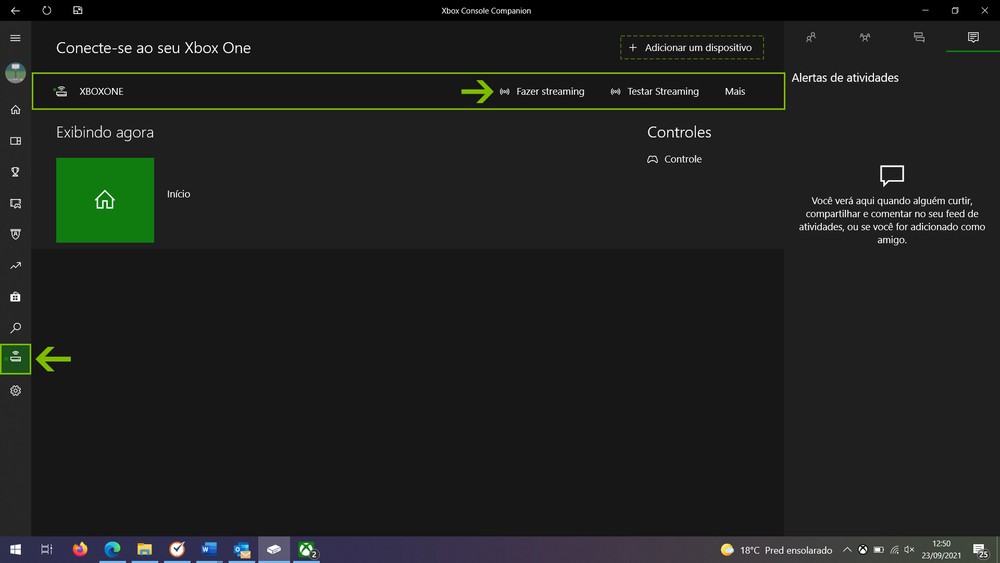Switch to the Parties tab
The height and width of the screenshot is (563, 1000).
865,38
